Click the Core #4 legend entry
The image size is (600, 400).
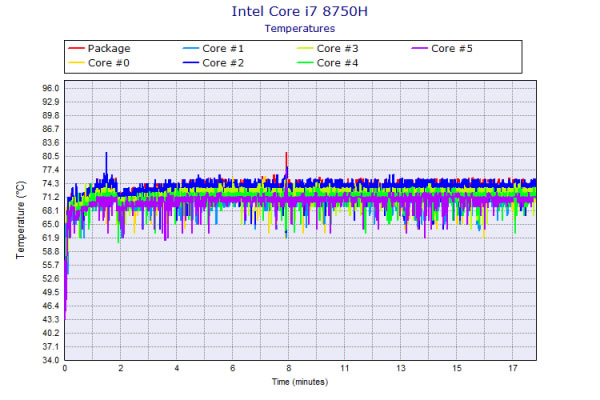pos(328,63)
